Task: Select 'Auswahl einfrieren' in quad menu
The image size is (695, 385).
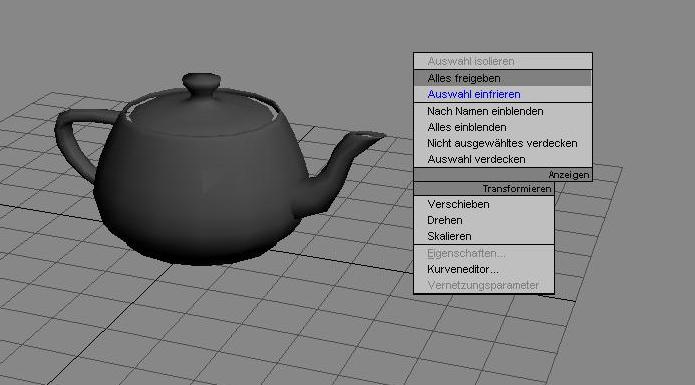Action: (x=503, y=94)
